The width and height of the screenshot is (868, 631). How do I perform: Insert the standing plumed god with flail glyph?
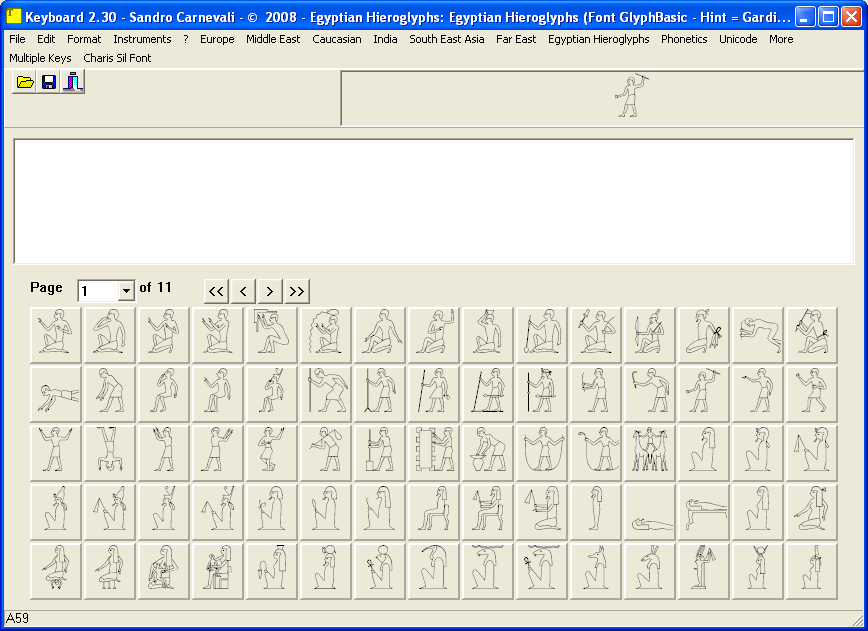[704, 571]
